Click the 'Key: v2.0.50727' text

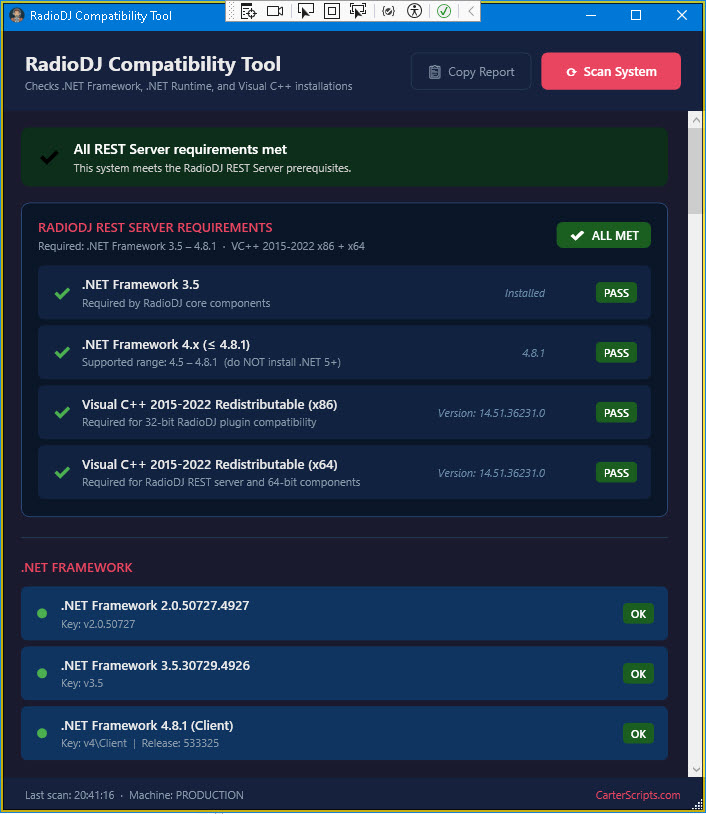click(x=98, y=624)
